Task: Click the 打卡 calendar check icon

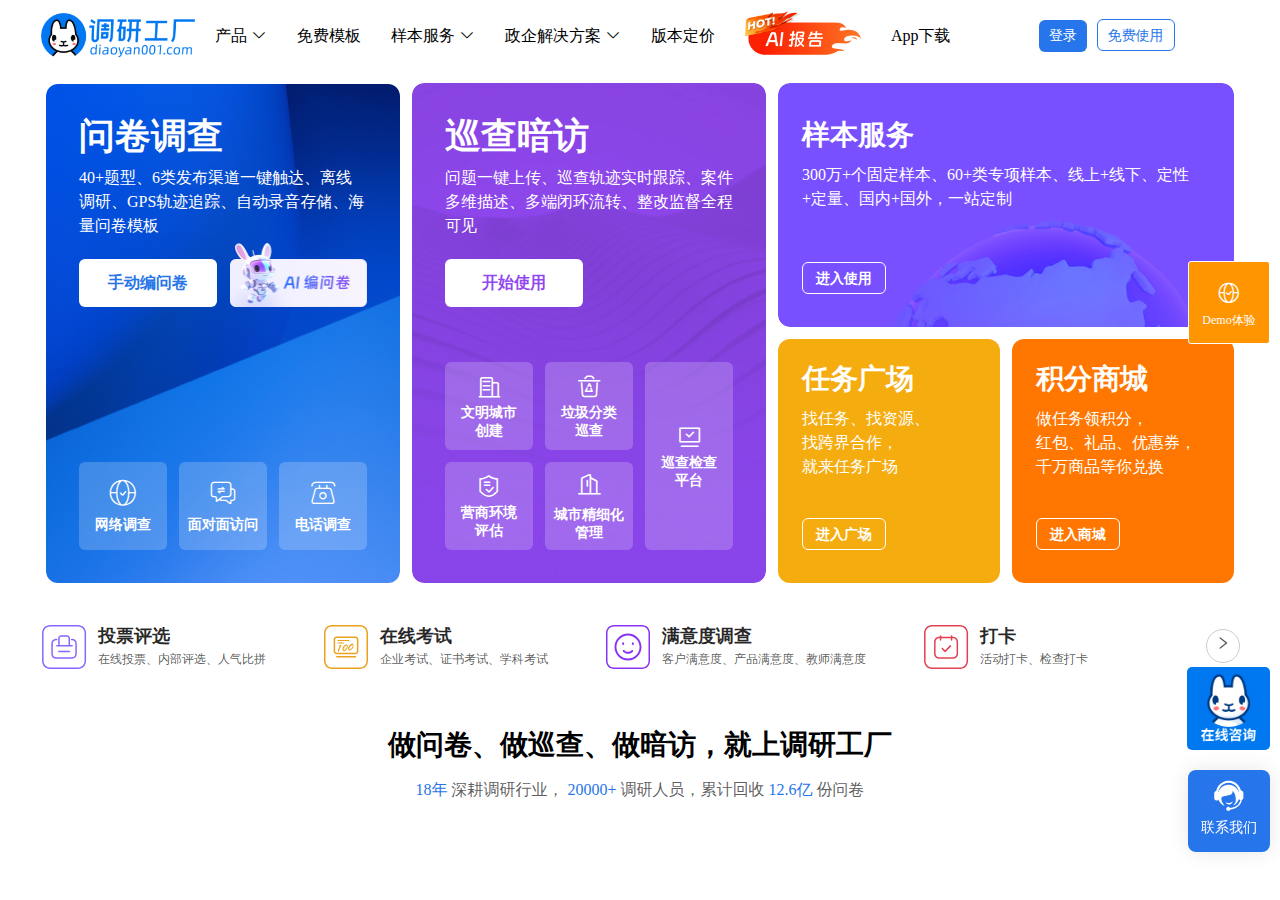Action: (946, 647)
